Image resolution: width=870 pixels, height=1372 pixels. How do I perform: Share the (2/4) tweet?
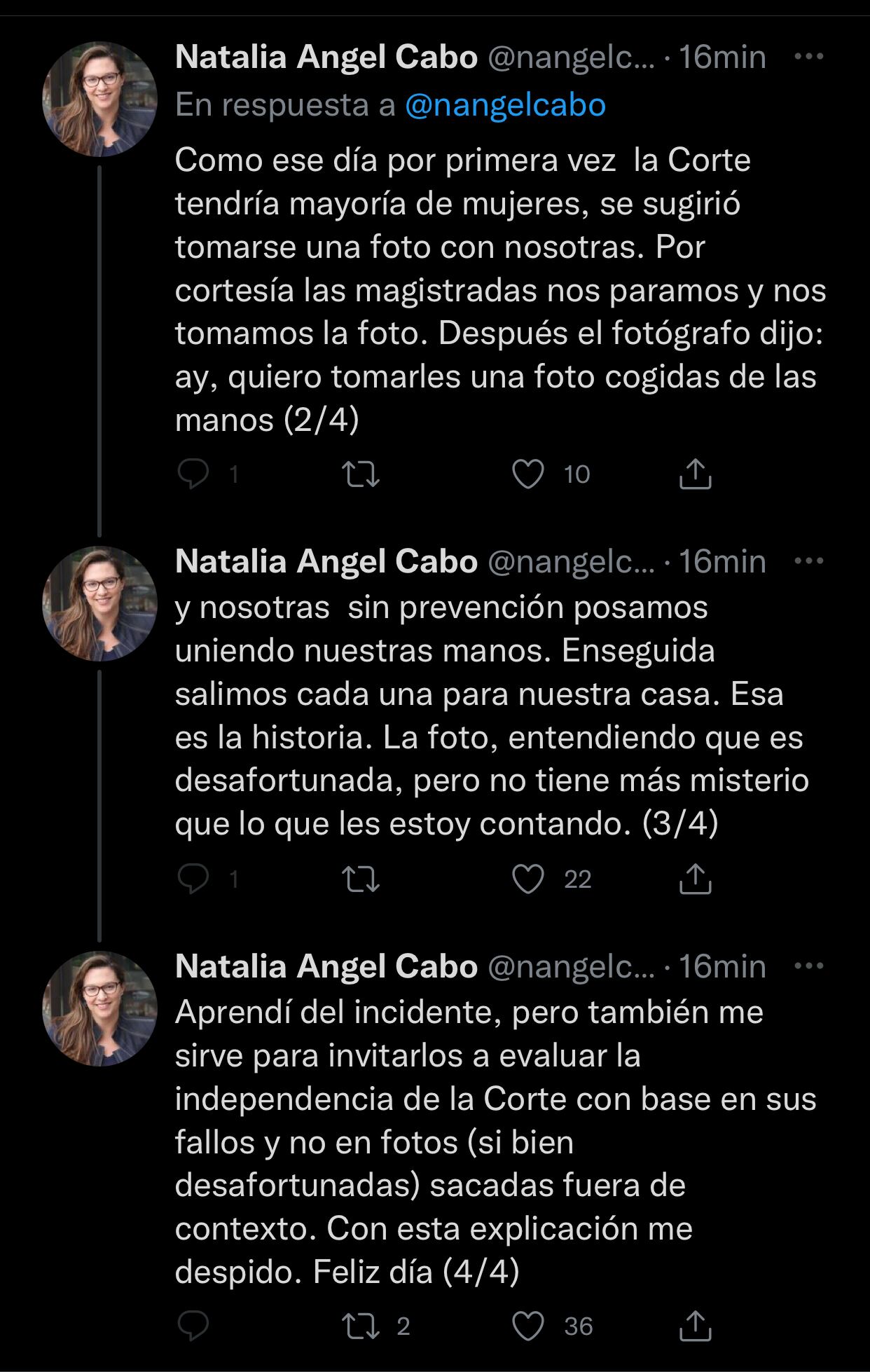click(695, 474)
